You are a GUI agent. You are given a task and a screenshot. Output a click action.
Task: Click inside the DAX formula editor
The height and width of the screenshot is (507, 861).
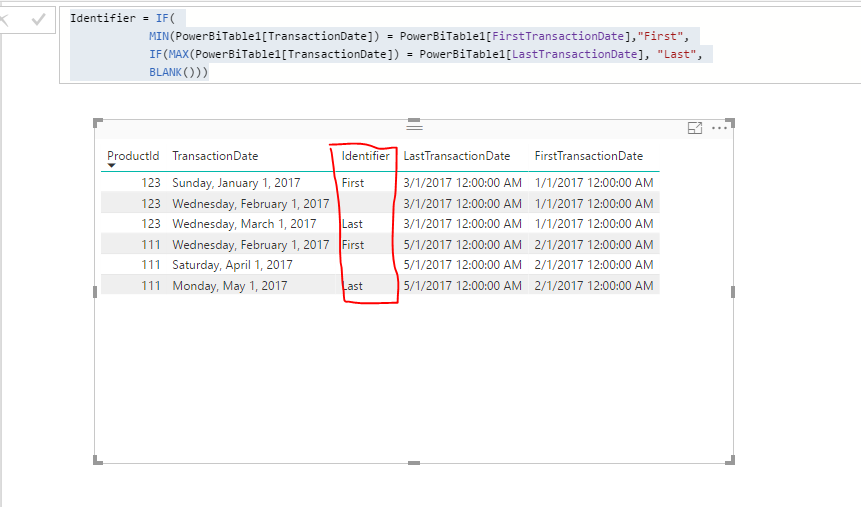click(x=460, y=45)
